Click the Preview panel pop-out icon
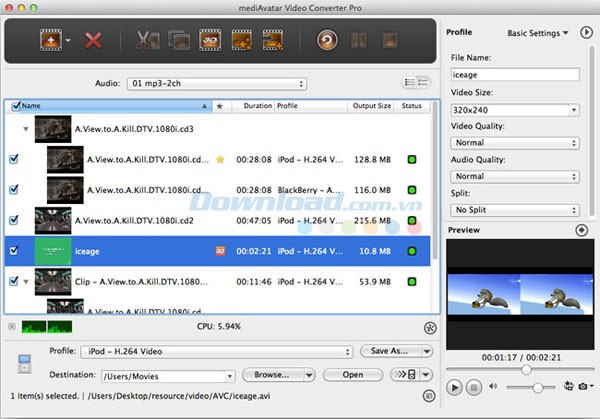This screenshot has height=419, width=600. [582, 230]
